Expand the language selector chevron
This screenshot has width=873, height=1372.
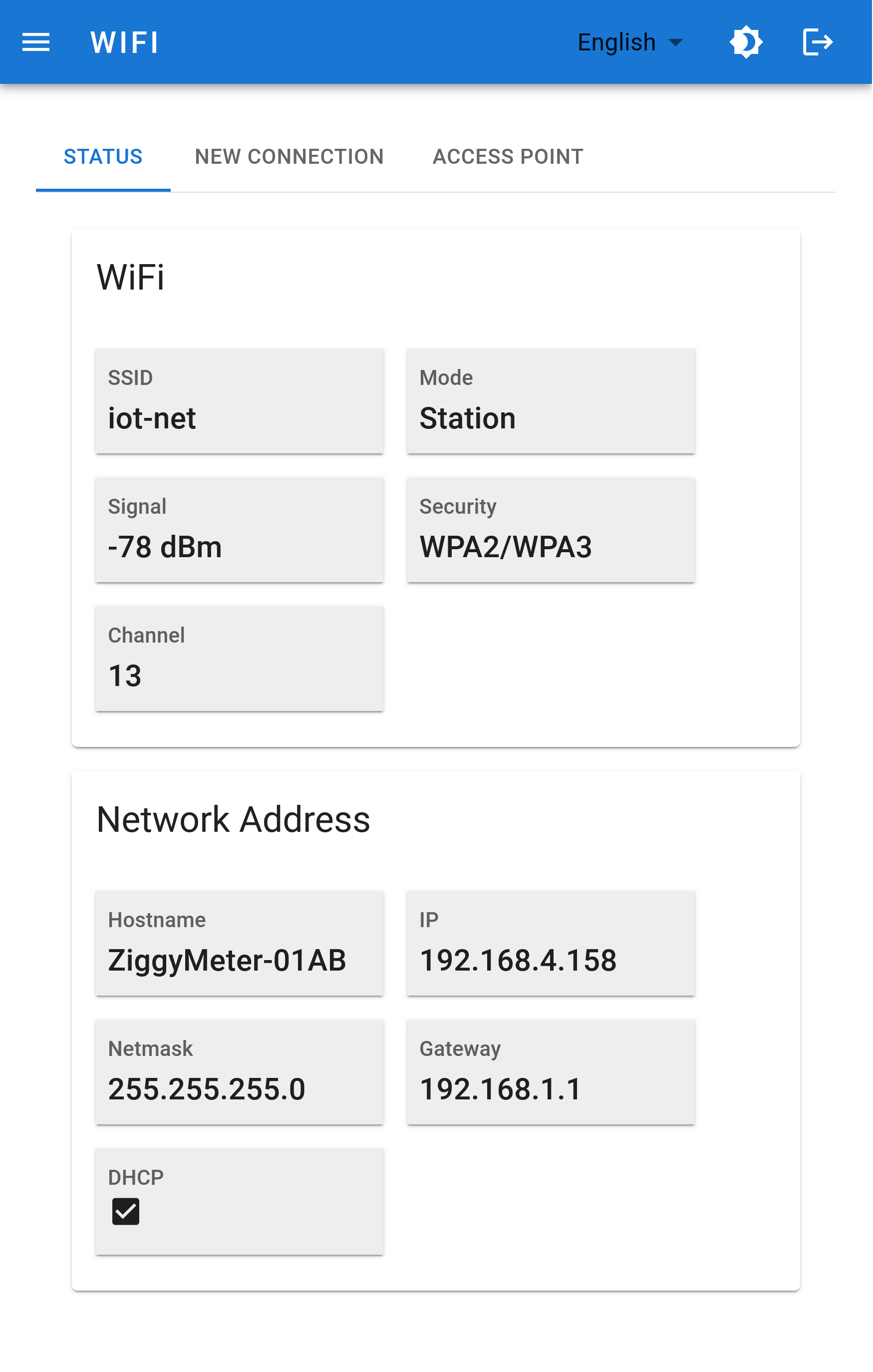(675, 41)
